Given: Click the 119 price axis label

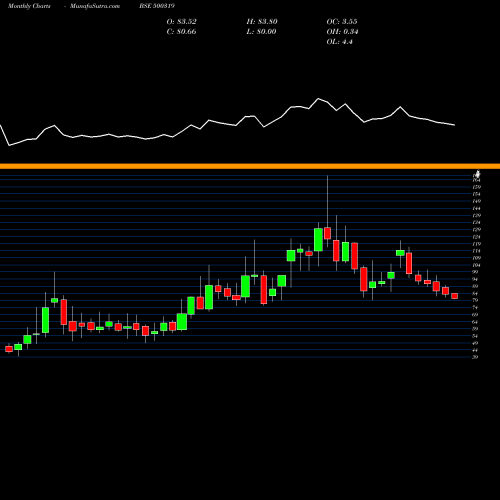Looking at the screenshot, I should tap(477, 244).
